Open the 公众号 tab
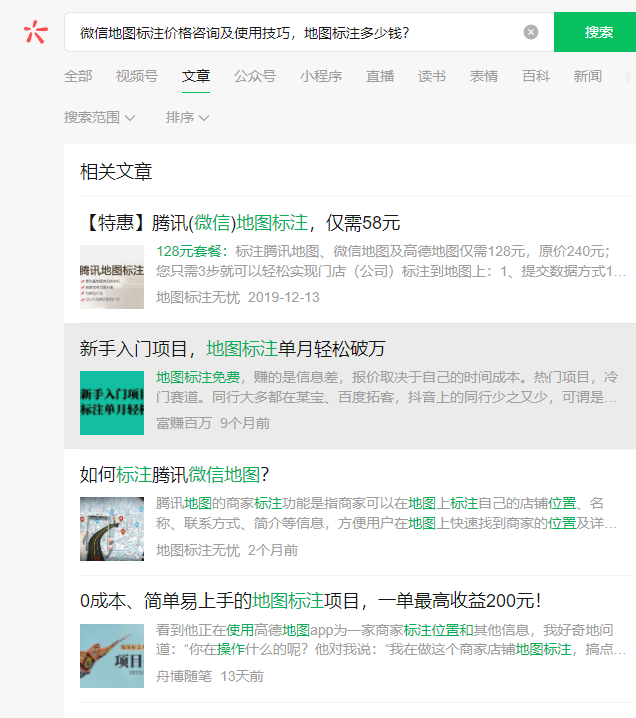Screen dimensions: 636x718 point(255,76)
